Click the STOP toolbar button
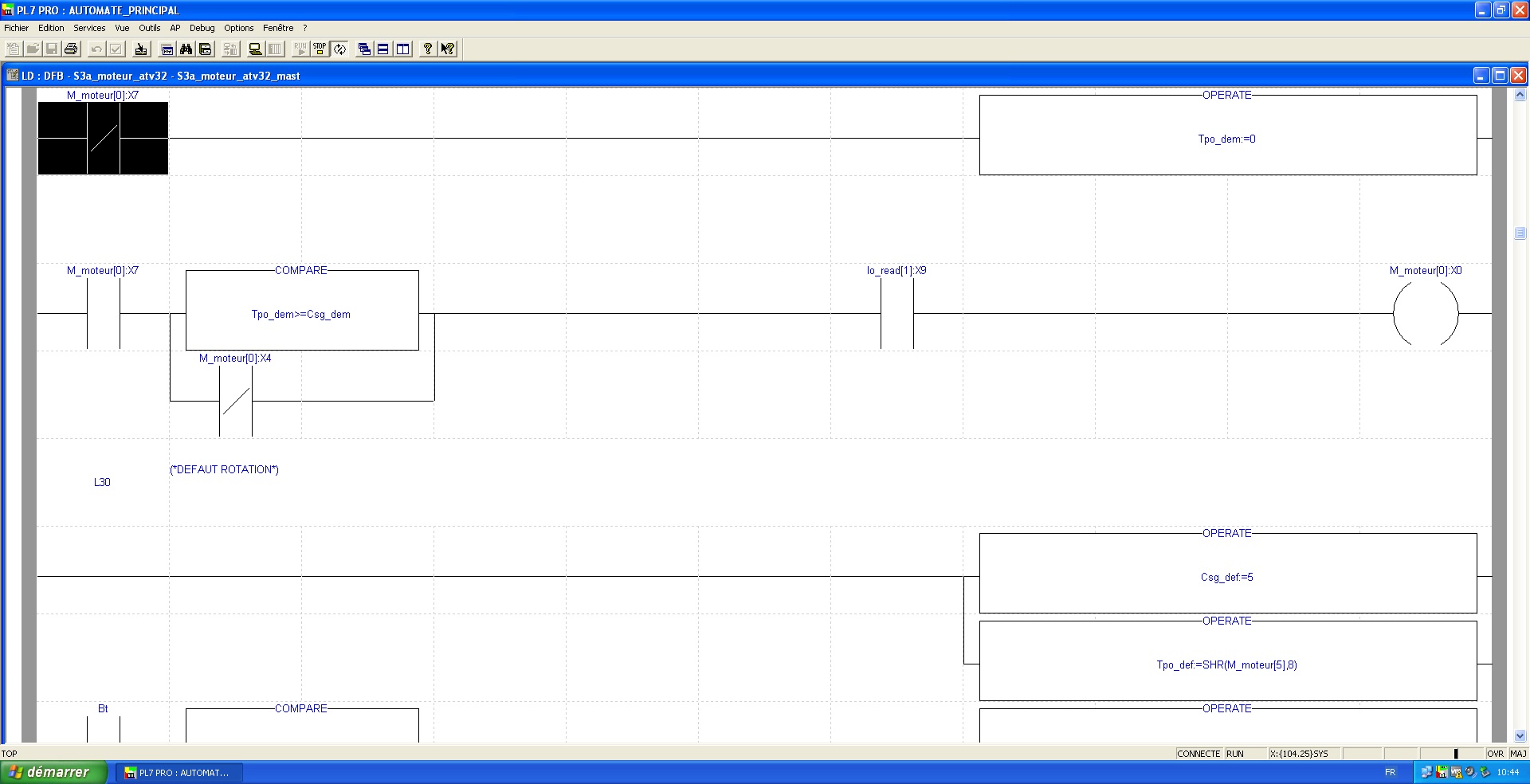This screenshot has height=784, width=1530. point(320,49)
